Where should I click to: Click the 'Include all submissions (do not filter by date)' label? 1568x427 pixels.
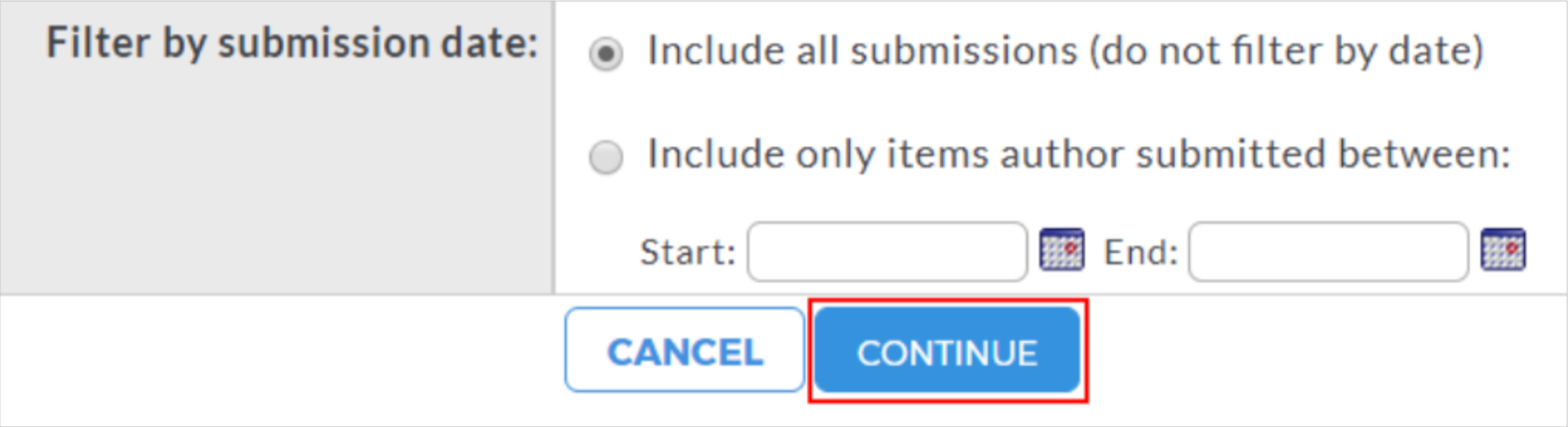[x=1066, y=52]
